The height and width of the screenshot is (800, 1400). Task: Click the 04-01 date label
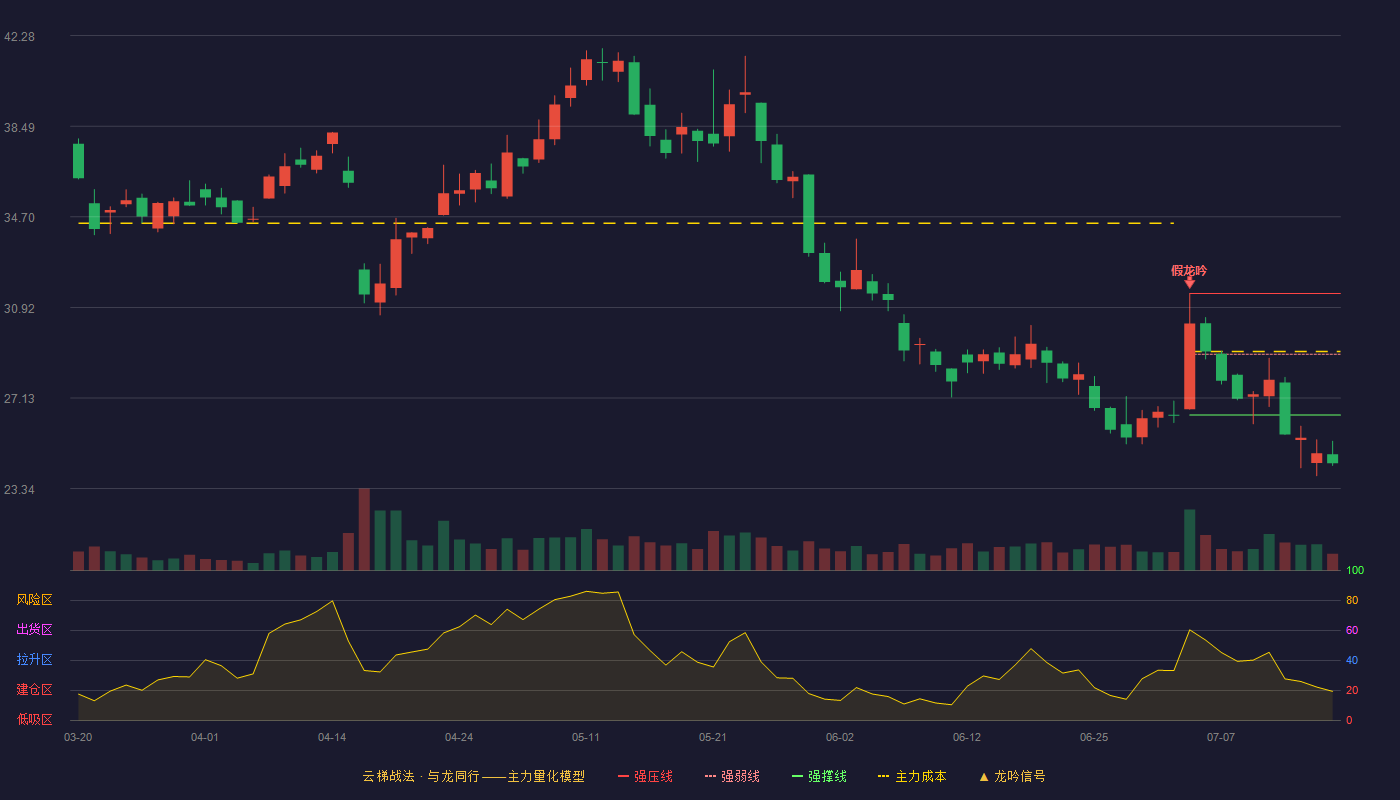click(x=205, y=737)
